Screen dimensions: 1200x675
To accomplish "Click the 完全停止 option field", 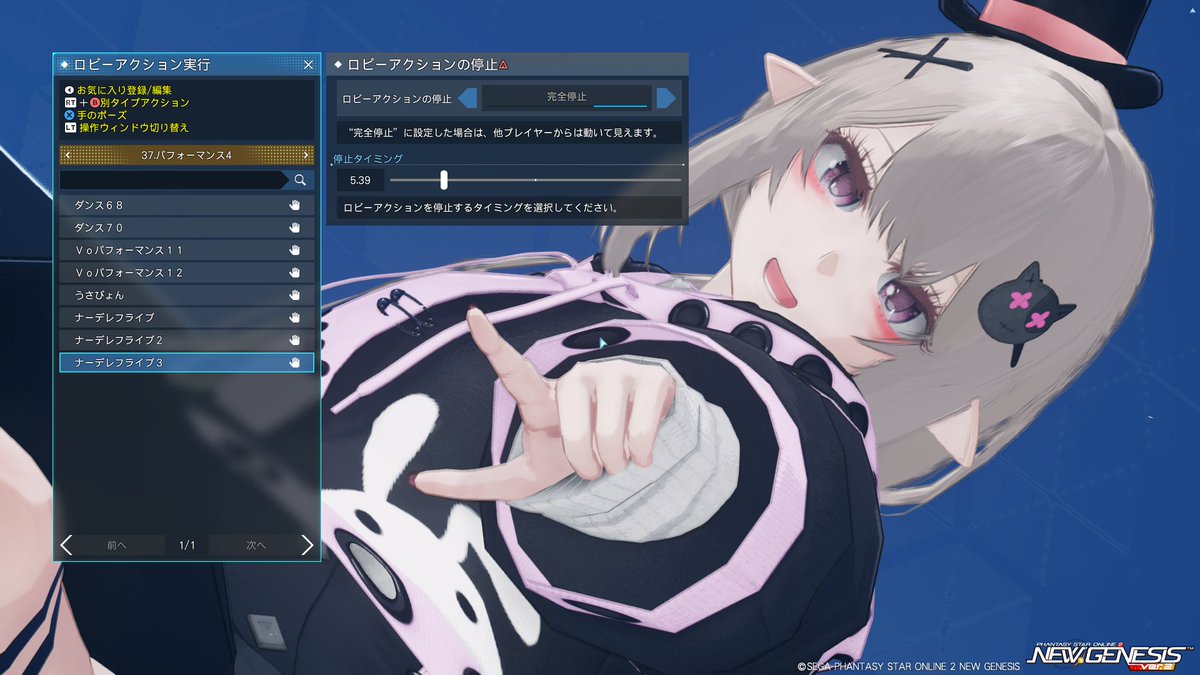I will pyautogui.click(x=567, y=98).
